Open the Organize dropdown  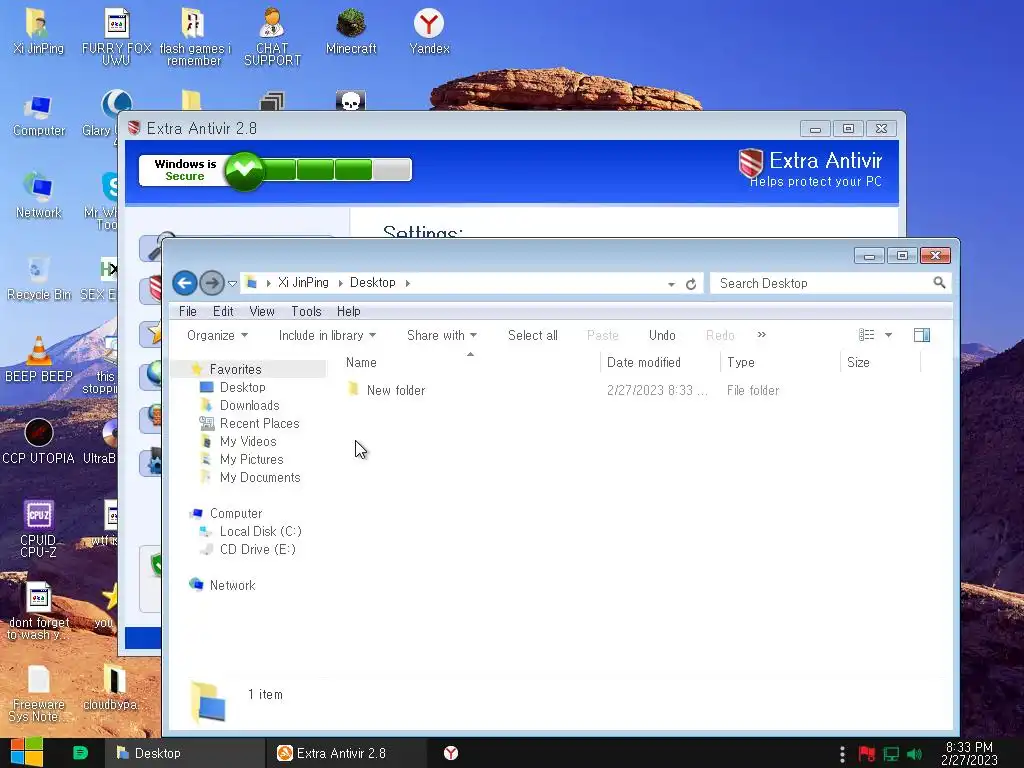(x=217, y=335)
